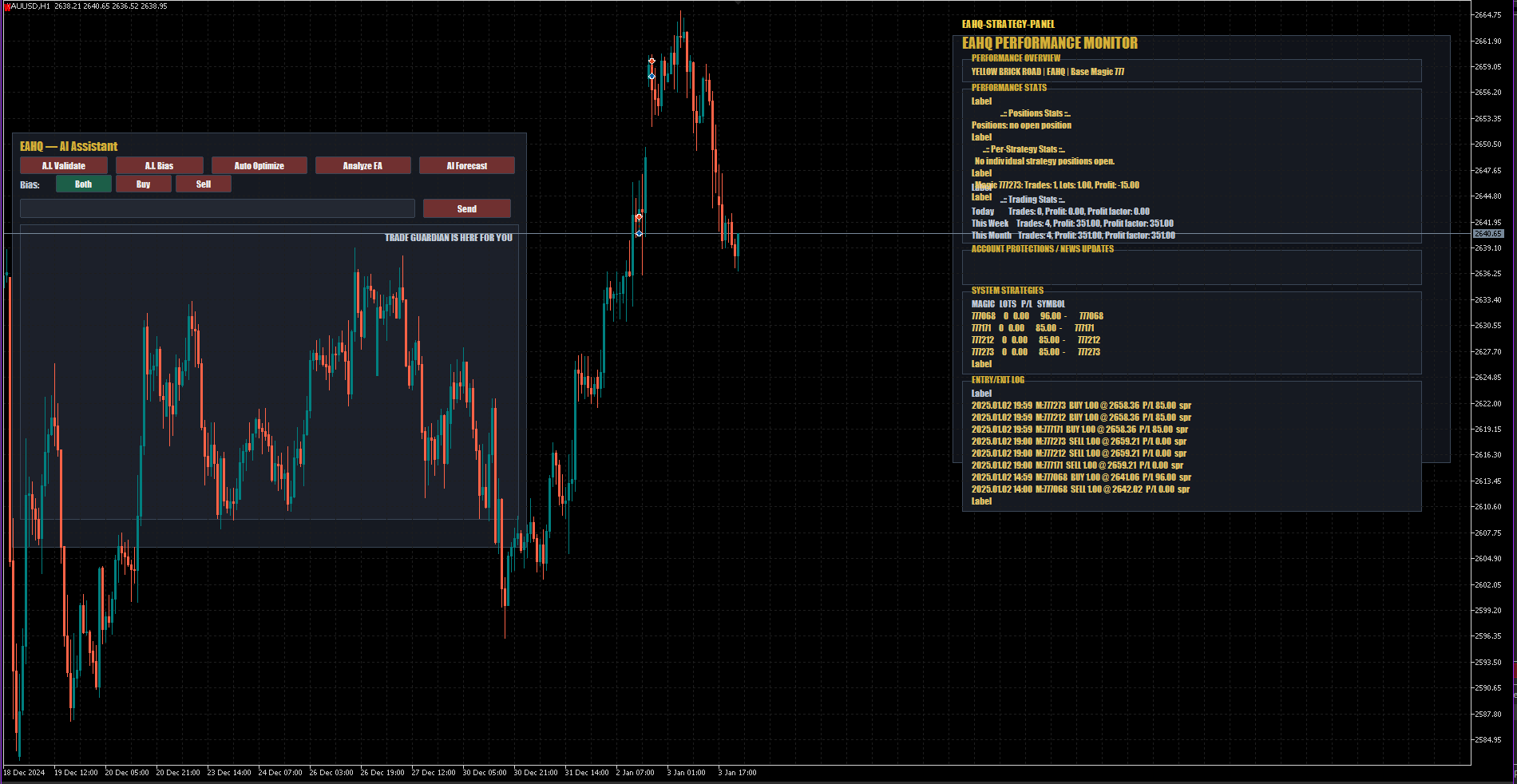Viewport: 1517px width, 784px height.
Task: Click the EAHQ — AI Assistant panel title
Action: pyautogui.click(x=69, y=146)
